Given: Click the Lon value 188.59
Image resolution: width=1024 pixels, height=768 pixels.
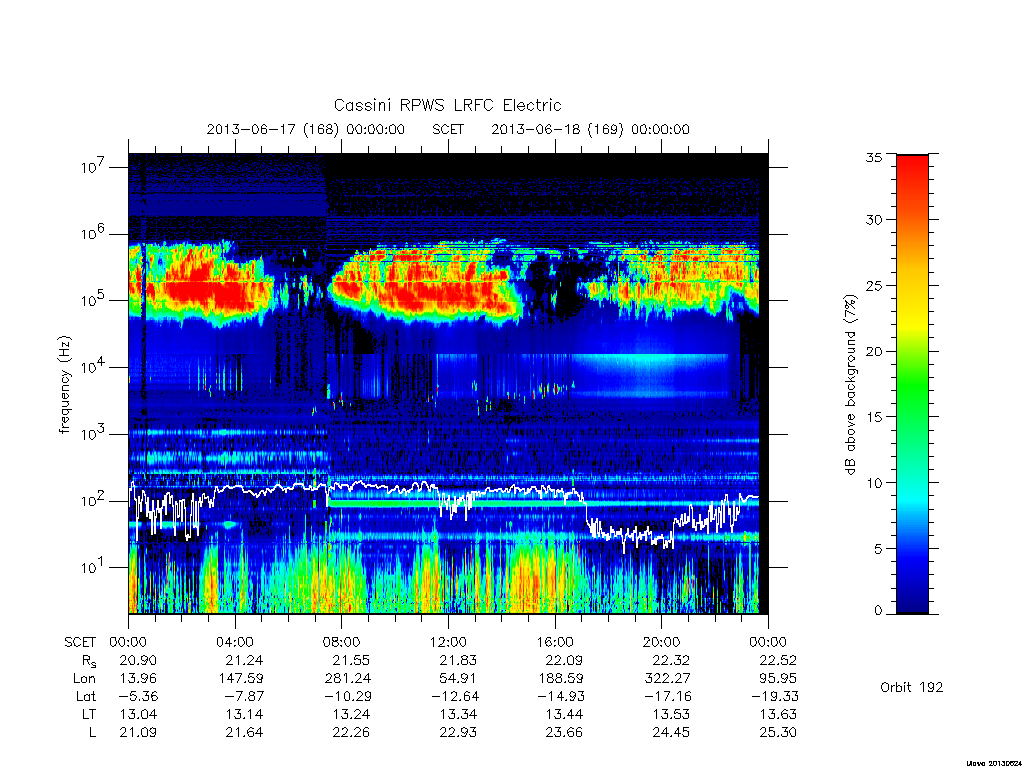Looking at the screenshot, I should pos(560,679).
